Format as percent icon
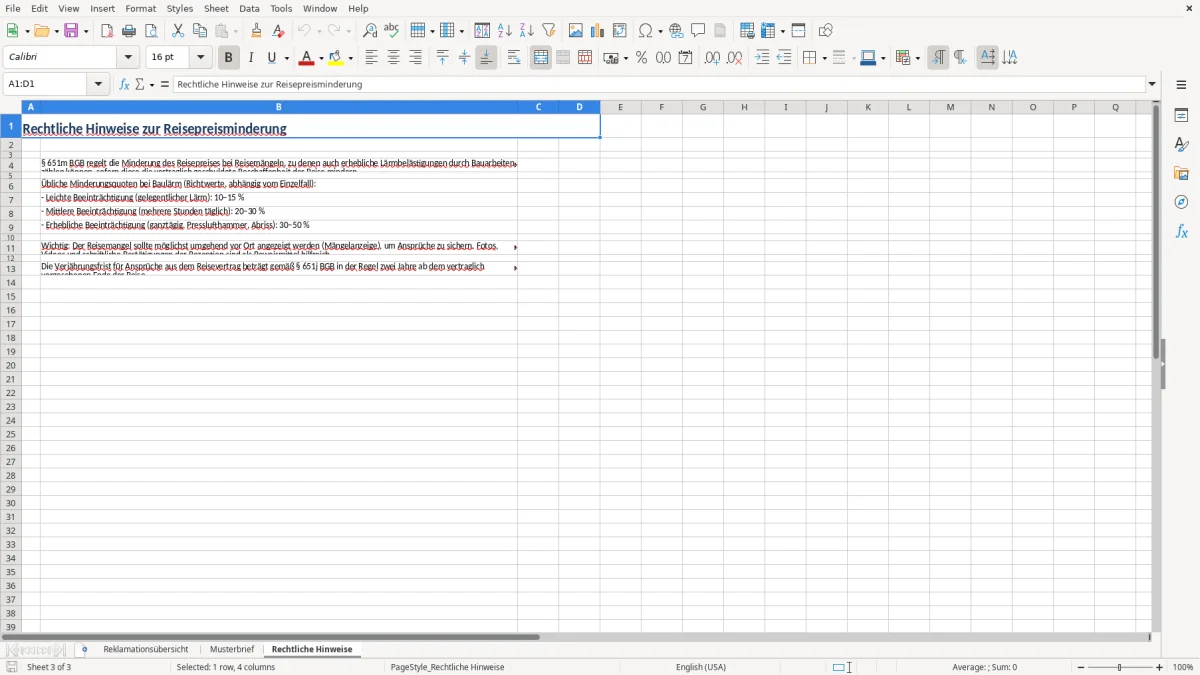Image resolution: width=1200 pixels, height=675 pixels. click(641, 58)
